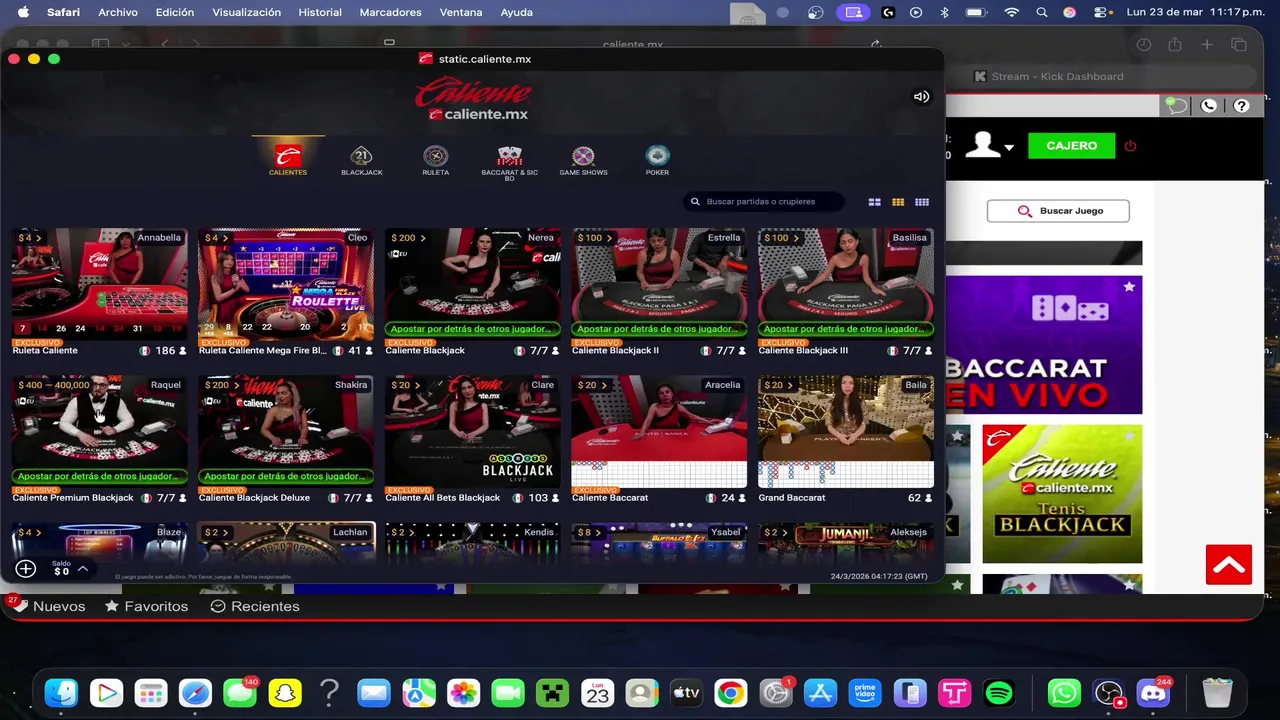The height and width of the screenshot is (720, 1280).
Task: Open the Historial menu in the menu bar
Action: tap(320, 12)
